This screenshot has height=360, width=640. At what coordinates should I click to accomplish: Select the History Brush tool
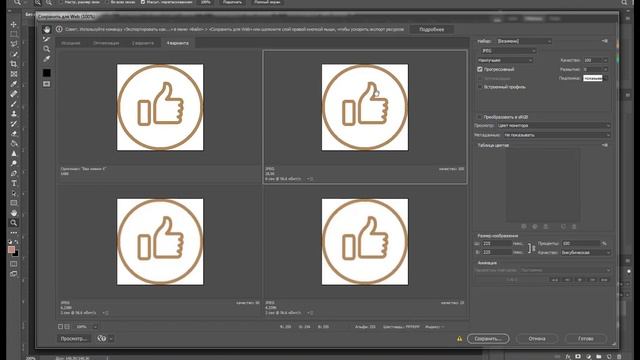coord(13,124)
